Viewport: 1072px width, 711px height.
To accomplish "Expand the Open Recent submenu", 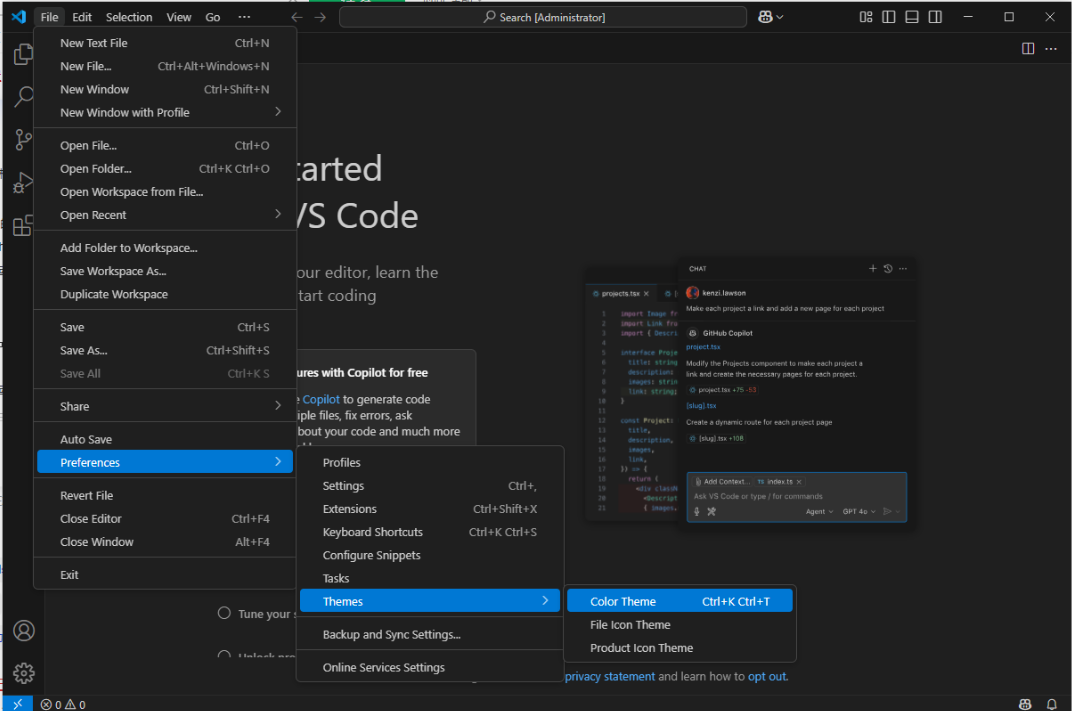I will click(x=165, y=215).
